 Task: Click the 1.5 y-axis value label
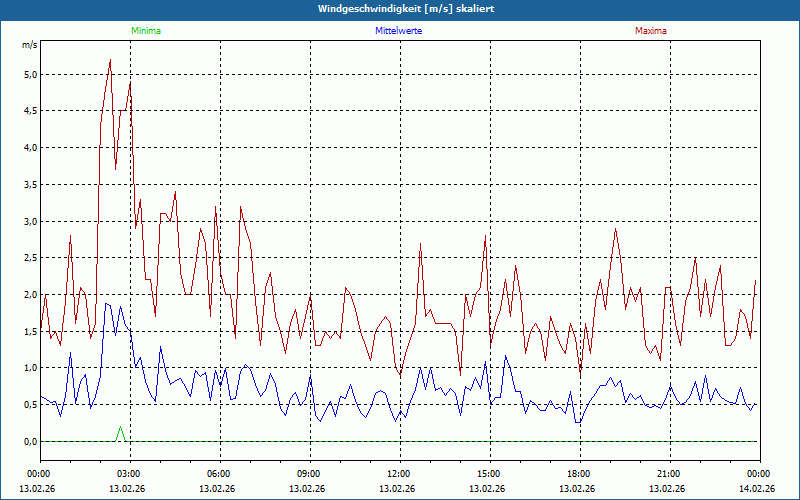coord(30,331)
